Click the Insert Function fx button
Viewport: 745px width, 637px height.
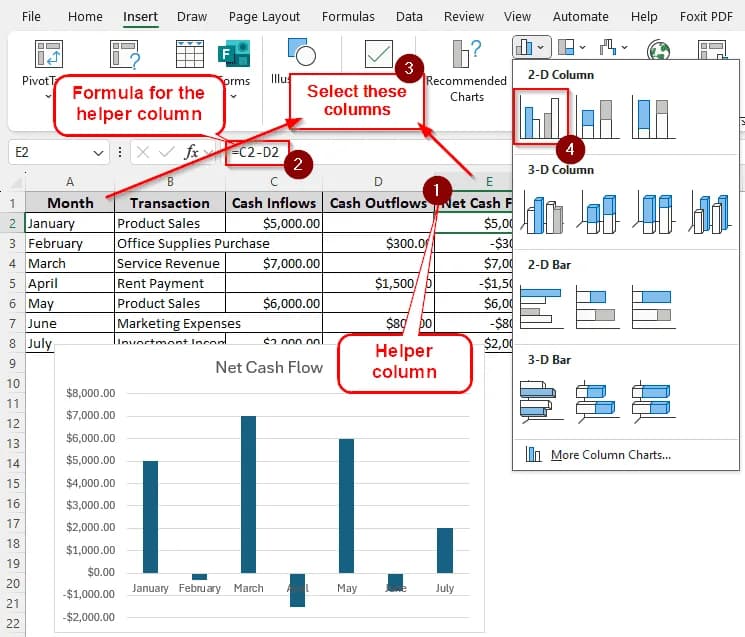coord(191,152)
